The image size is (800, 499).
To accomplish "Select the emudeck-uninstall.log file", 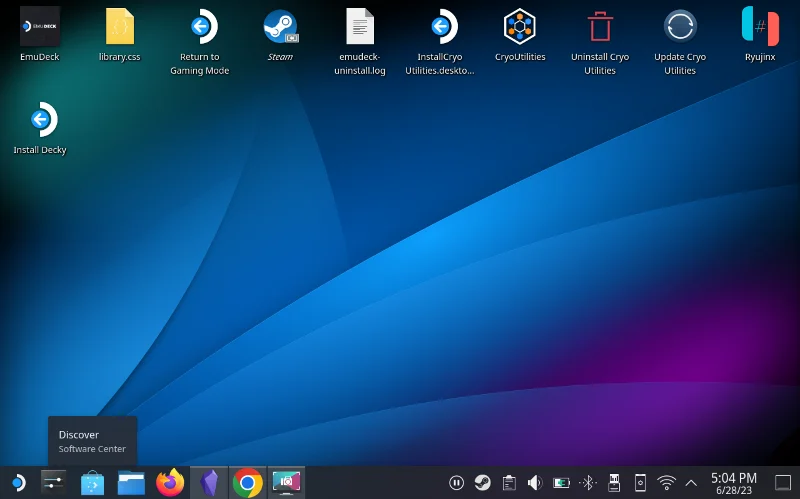I will click(360, 27).
